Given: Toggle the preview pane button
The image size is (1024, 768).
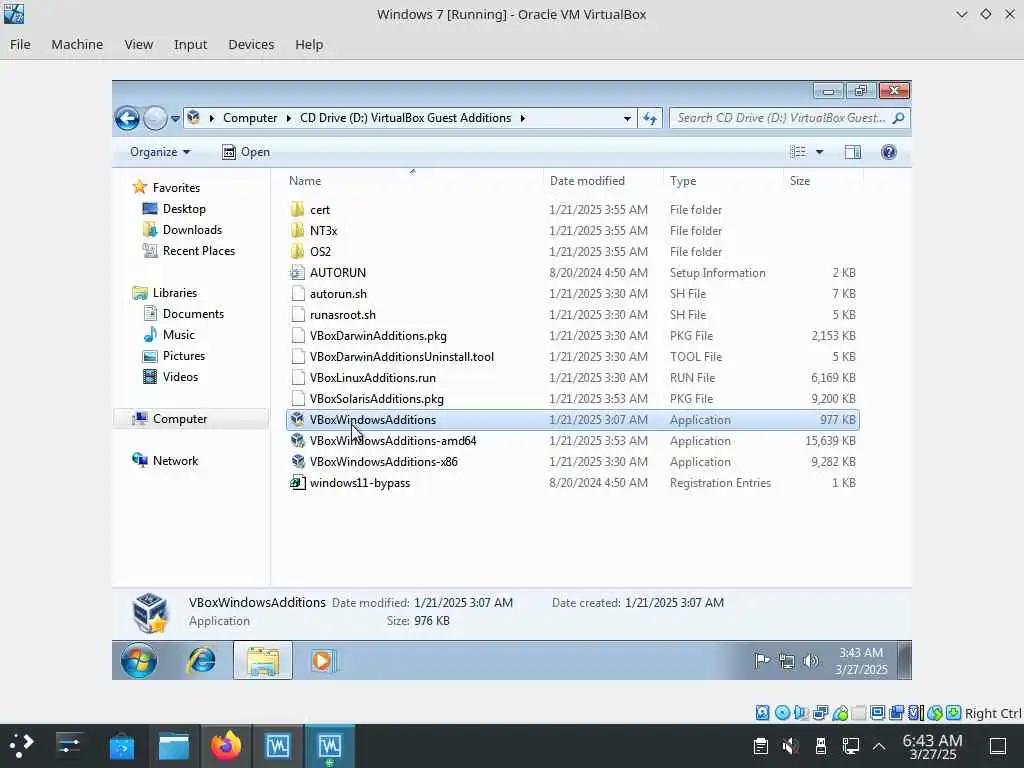Looking at the screenshot, I should [852, 152].
